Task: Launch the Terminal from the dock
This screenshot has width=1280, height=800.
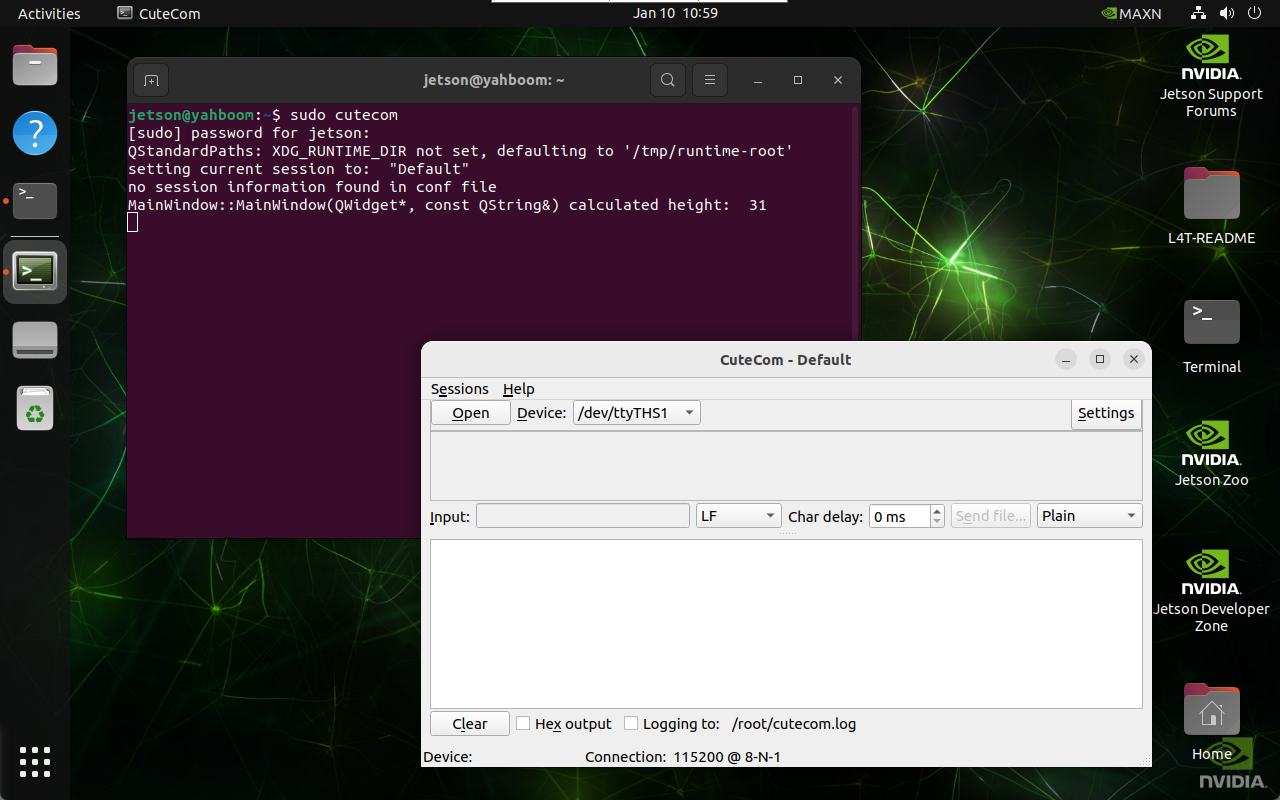Action: point(35,201)
